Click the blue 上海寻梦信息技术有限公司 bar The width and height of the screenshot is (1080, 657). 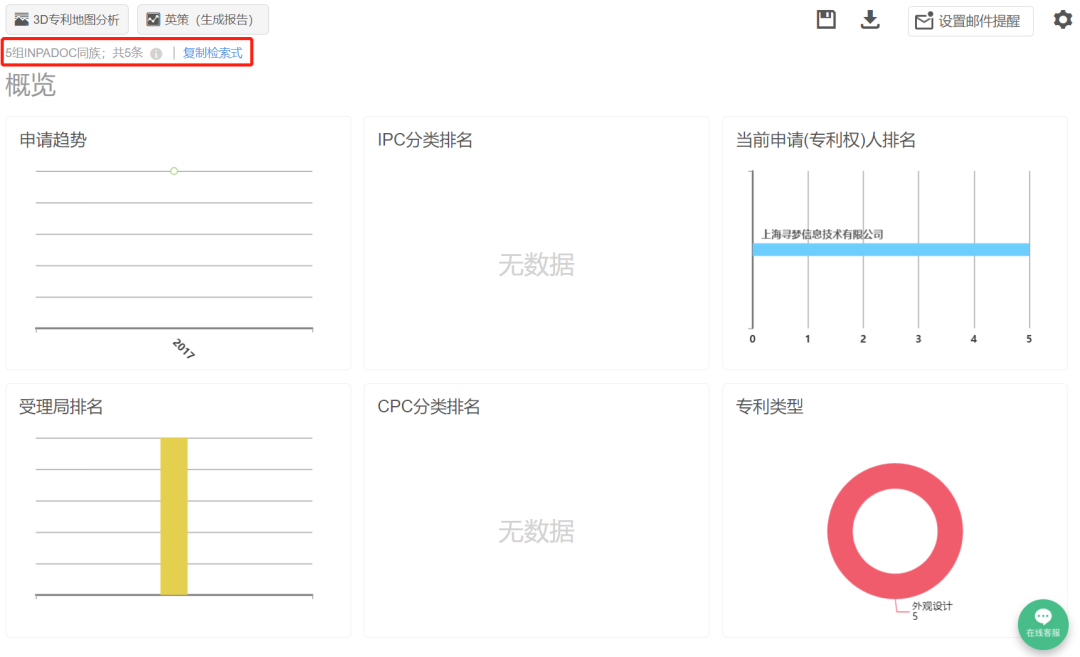(x=890, y=249)
